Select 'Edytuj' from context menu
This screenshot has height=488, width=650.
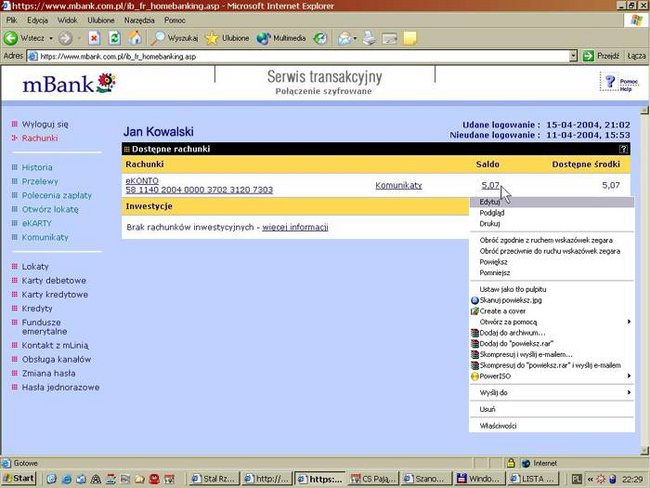pyautogui.click(x=490, y=202)
